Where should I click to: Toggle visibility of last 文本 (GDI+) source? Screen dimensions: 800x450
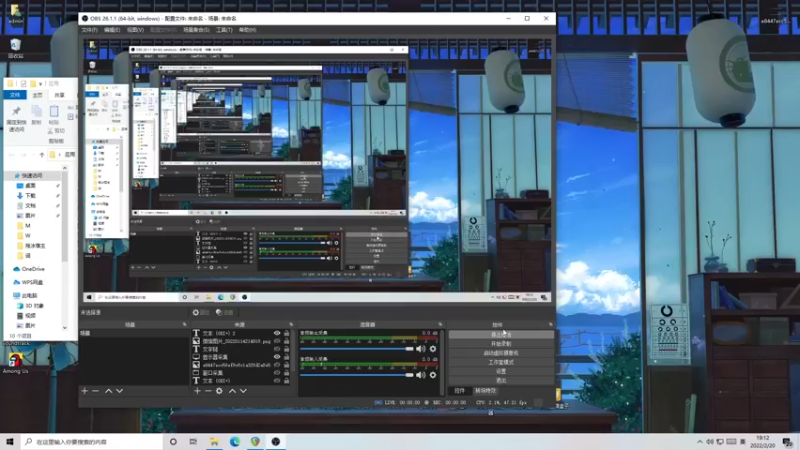[x=277, y=381]
